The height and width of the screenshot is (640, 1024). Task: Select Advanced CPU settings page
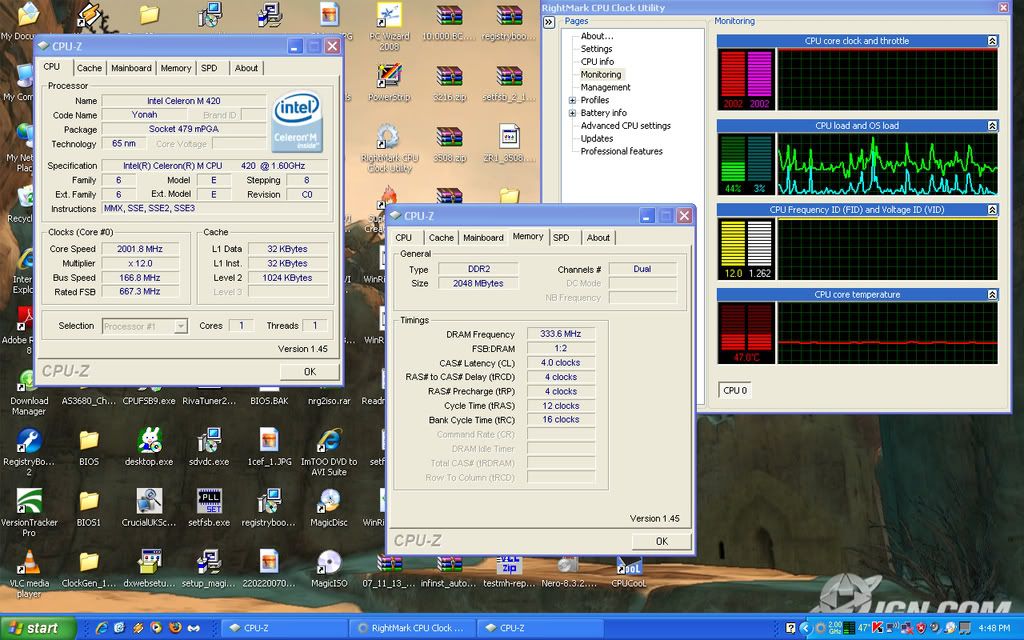(x=626, y=125)
